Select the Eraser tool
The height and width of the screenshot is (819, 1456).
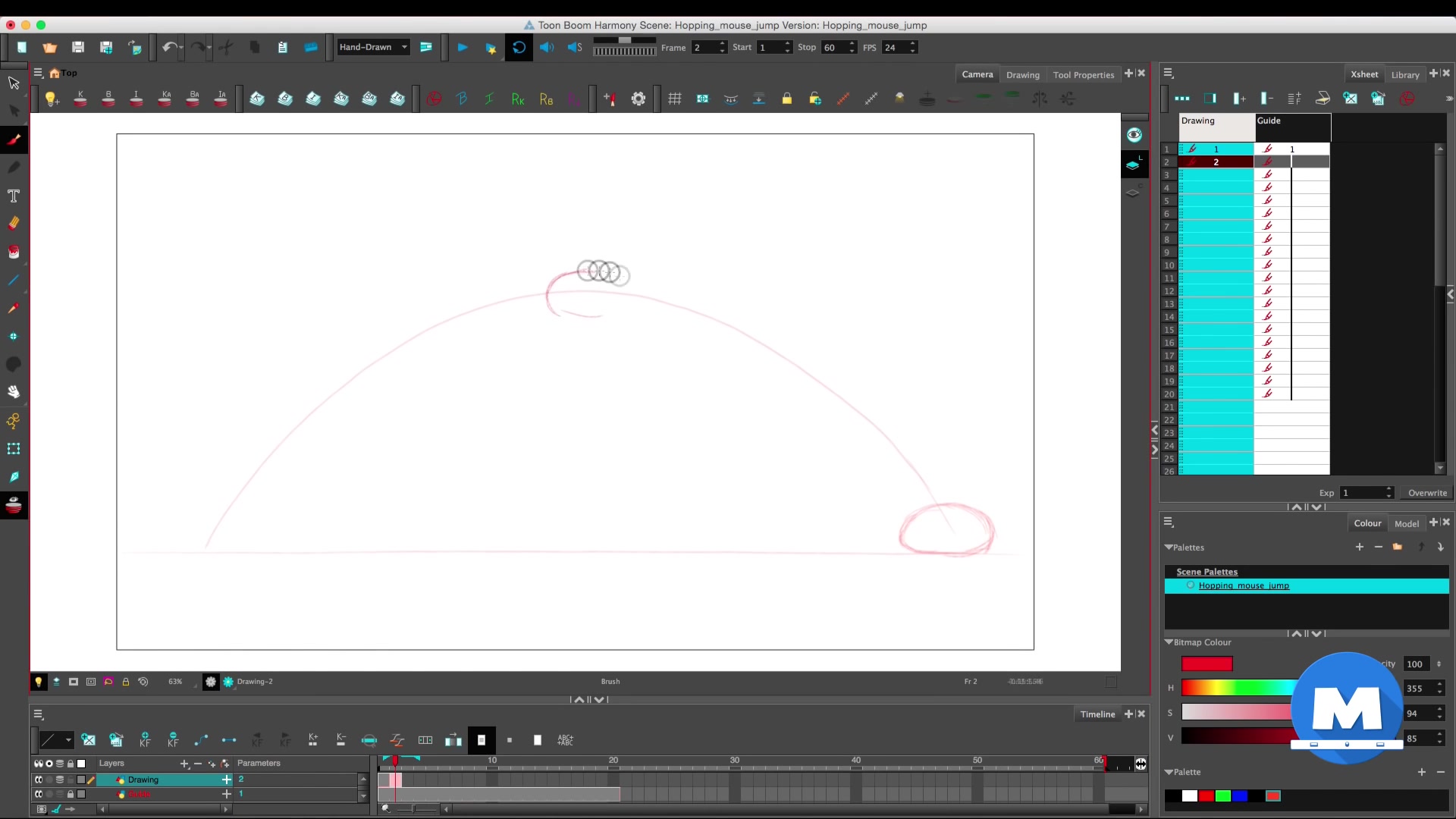pyautogui.click(x=14, y=224)
